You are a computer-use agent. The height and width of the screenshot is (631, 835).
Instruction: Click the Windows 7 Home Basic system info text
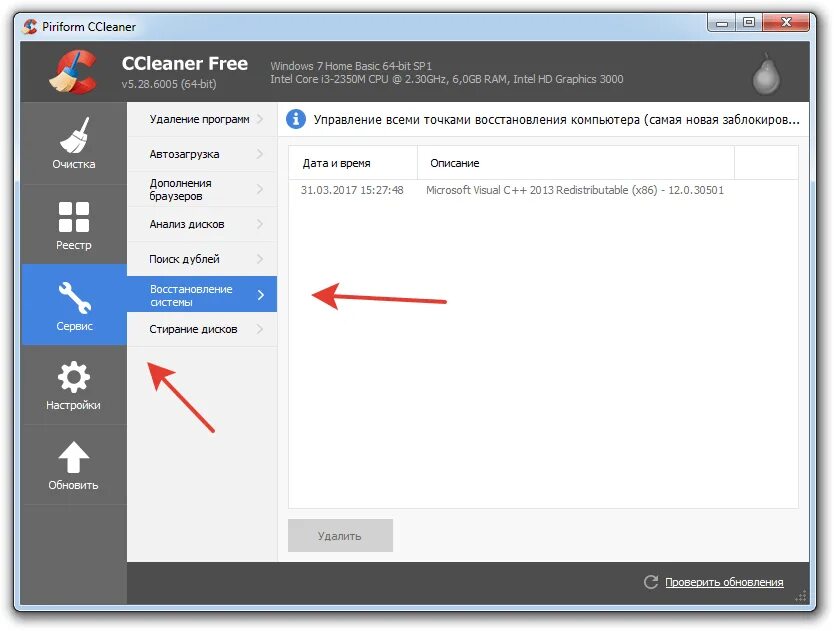point(351,66)
